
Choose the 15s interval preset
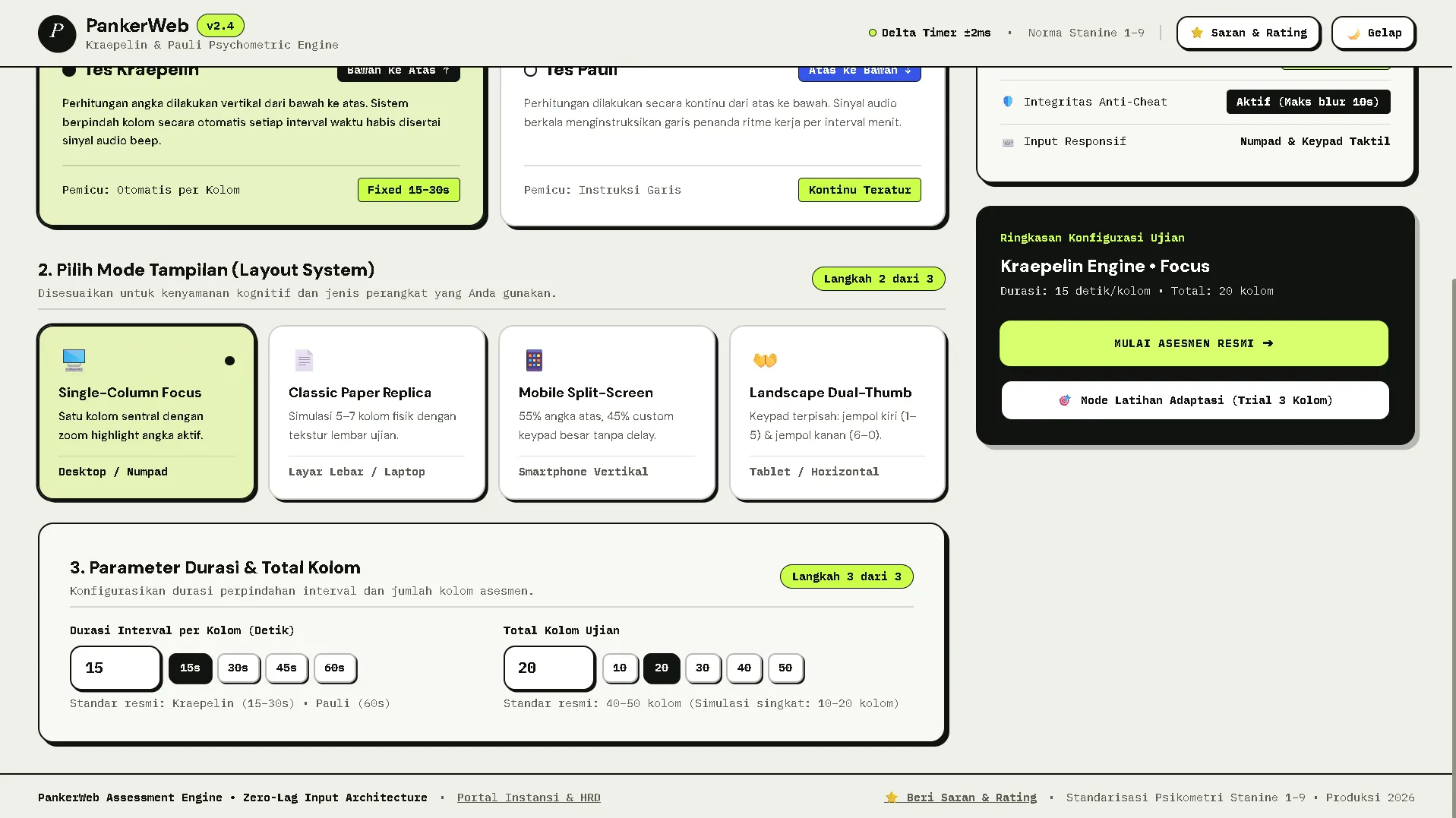coord(190,668)
